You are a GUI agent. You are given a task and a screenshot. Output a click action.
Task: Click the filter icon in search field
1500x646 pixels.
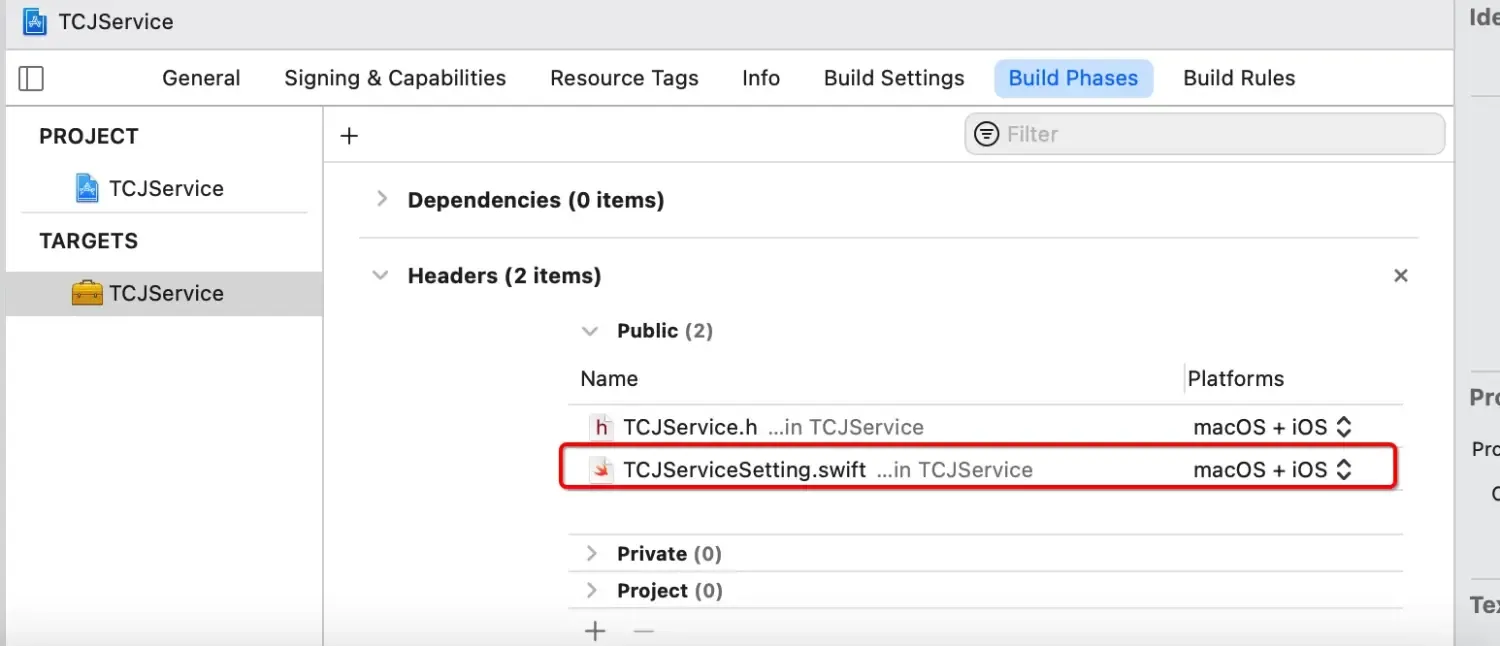click(986, 134)
